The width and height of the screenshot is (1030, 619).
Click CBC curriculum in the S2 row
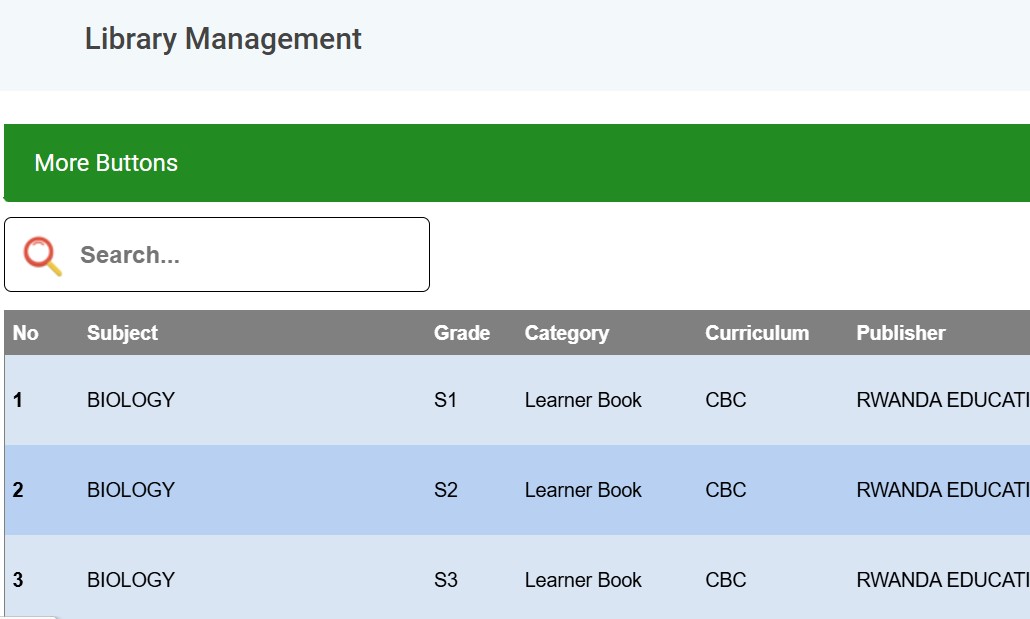pyautogui.click(x=725, y=490)
